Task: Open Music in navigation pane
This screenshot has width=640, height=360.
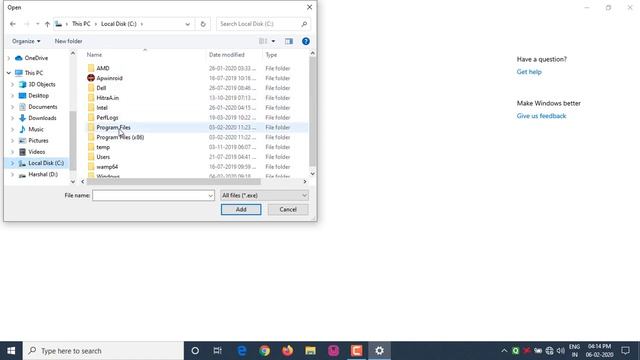Action: click(36, 129)
